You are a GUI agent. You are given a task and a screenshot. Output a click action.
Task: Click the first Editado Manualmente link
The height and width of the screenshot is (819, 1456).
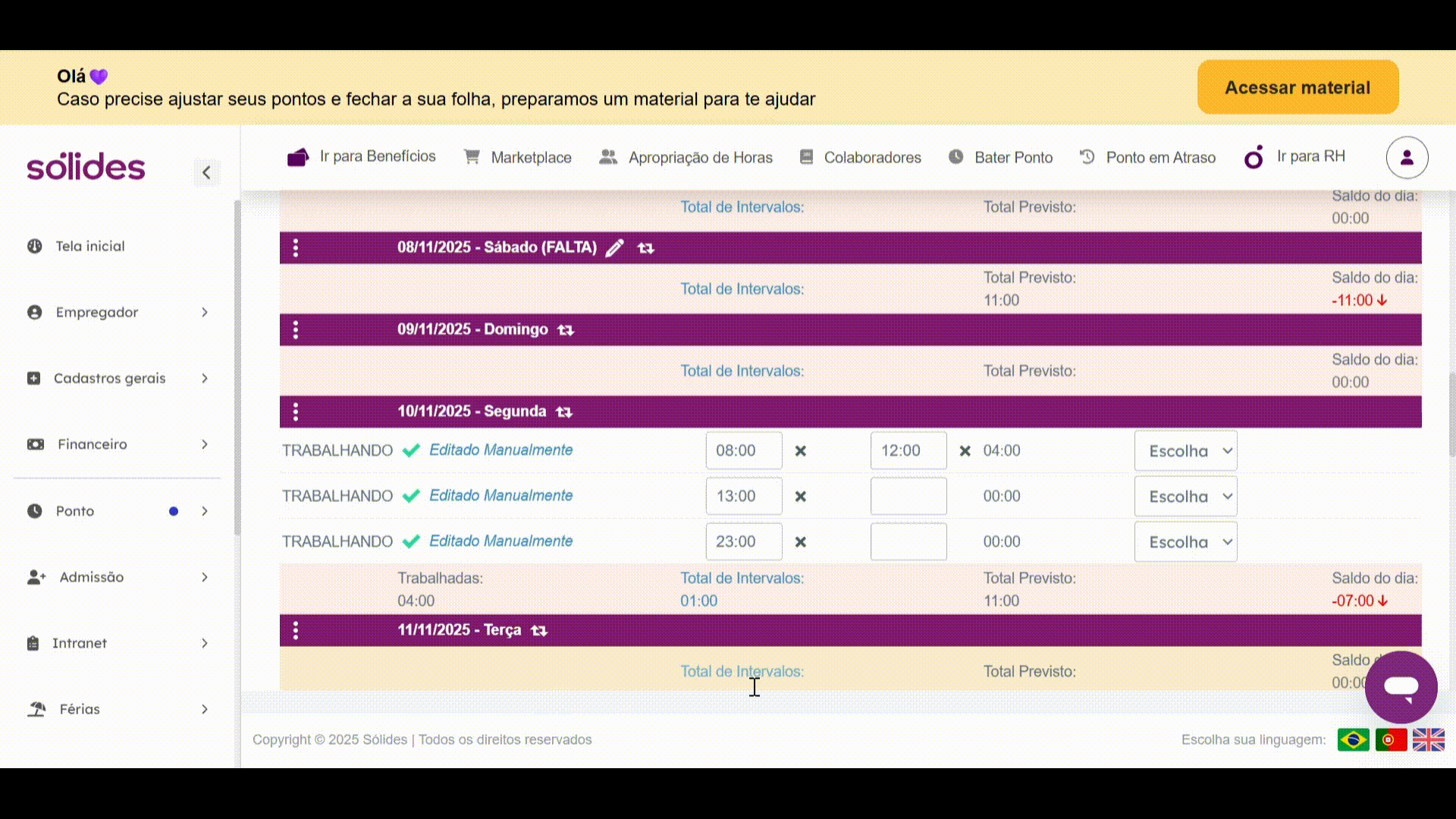[501, 450]
